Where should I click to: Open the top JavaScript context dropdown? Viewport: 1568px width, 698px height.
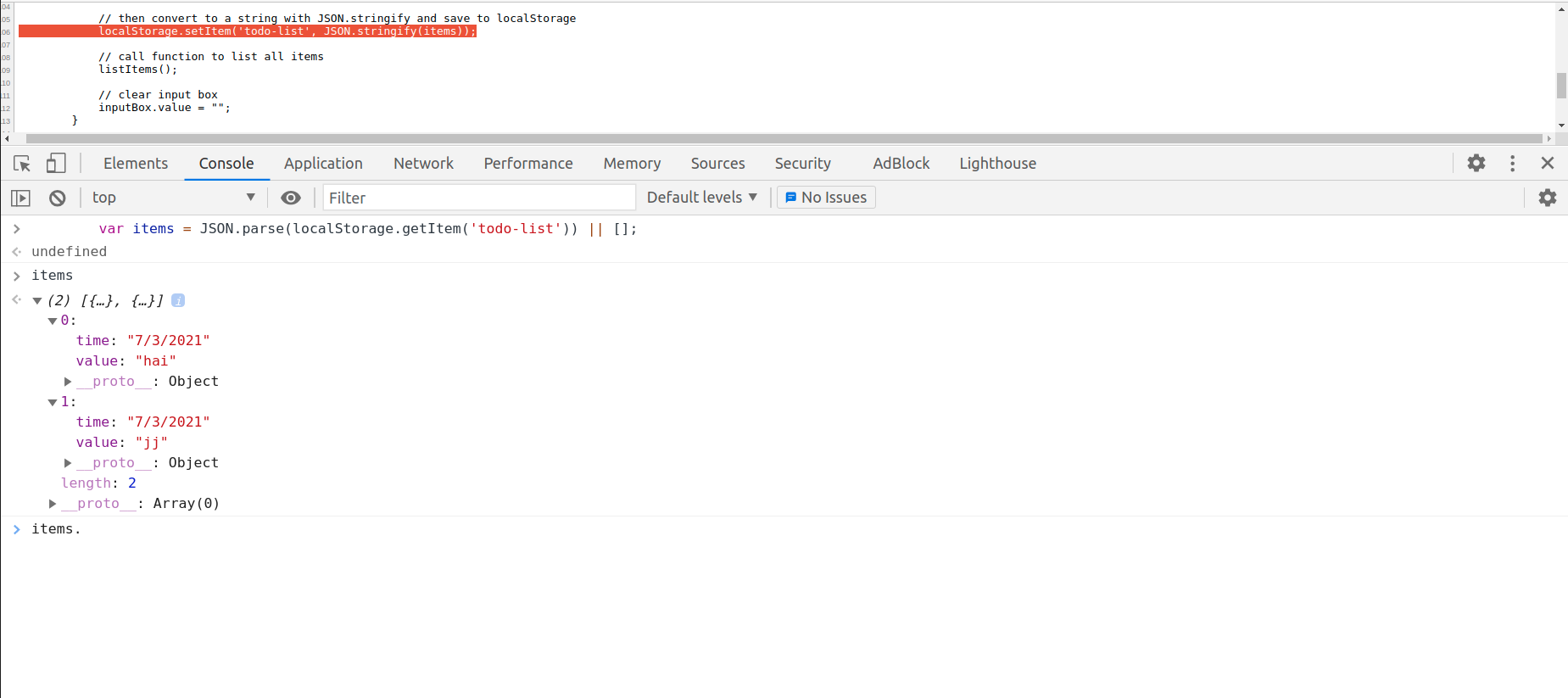[x=174, y=198]
